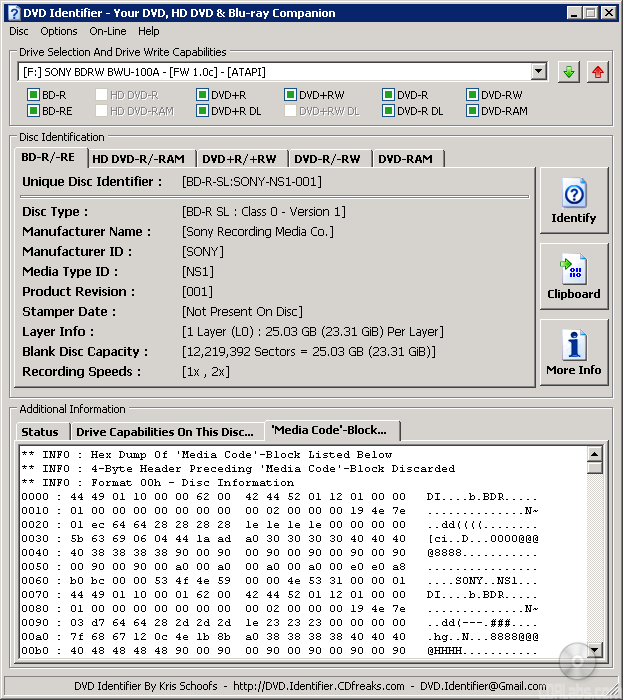Image resolution: width=623 pixels, height=700 pixels.
Task: Click the disc logo in bottom-right corner
Action: tap(578, 660)
